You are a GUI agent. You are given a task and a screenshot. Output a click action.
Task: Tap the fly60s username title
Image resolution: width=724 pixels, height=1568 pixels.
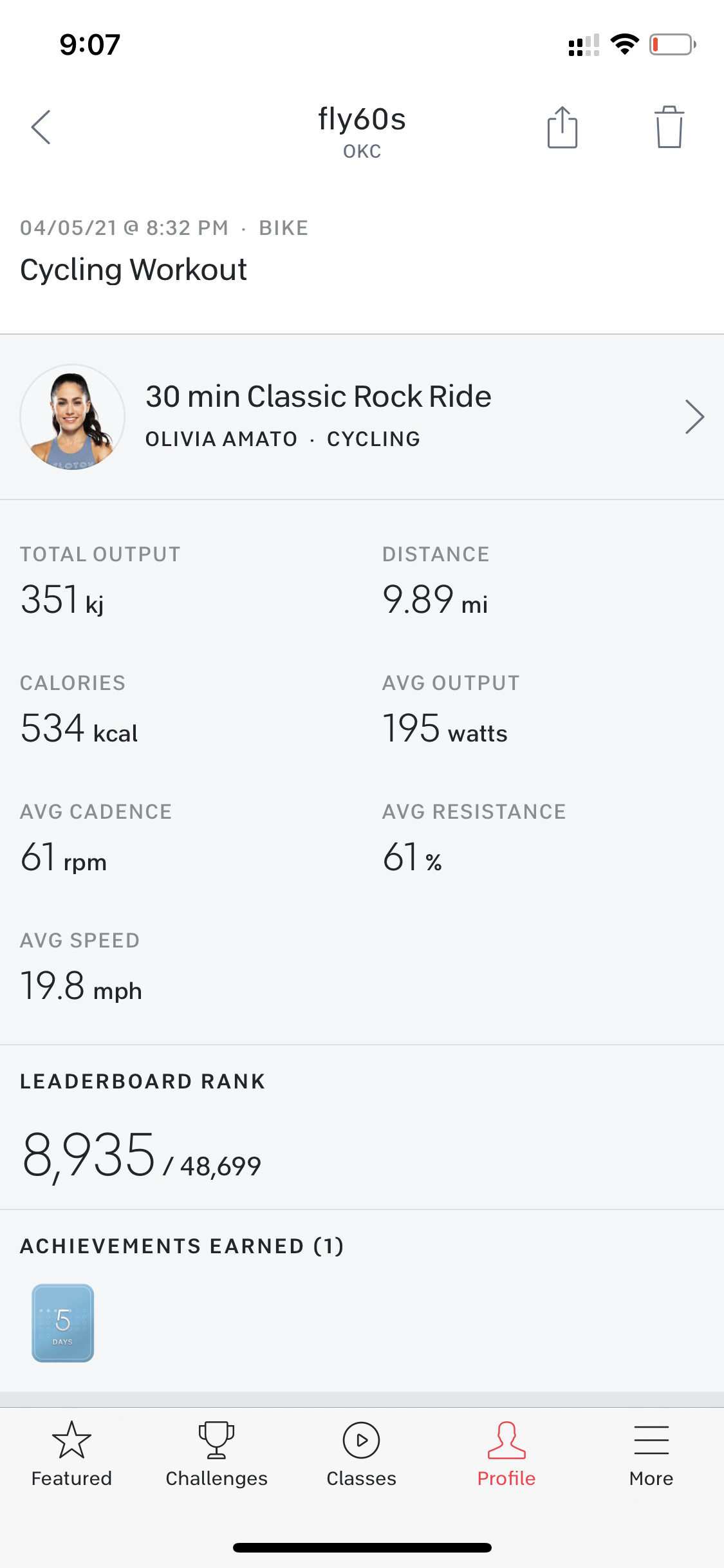(362, 120)
